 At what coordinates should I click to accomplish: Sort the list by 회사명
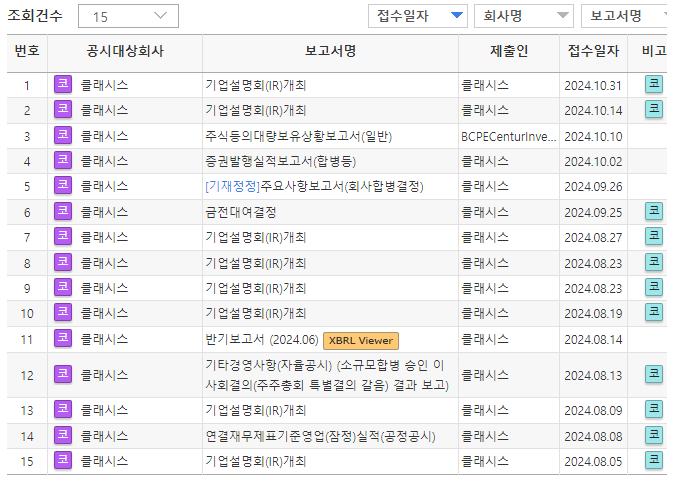(x=524, y=16)
